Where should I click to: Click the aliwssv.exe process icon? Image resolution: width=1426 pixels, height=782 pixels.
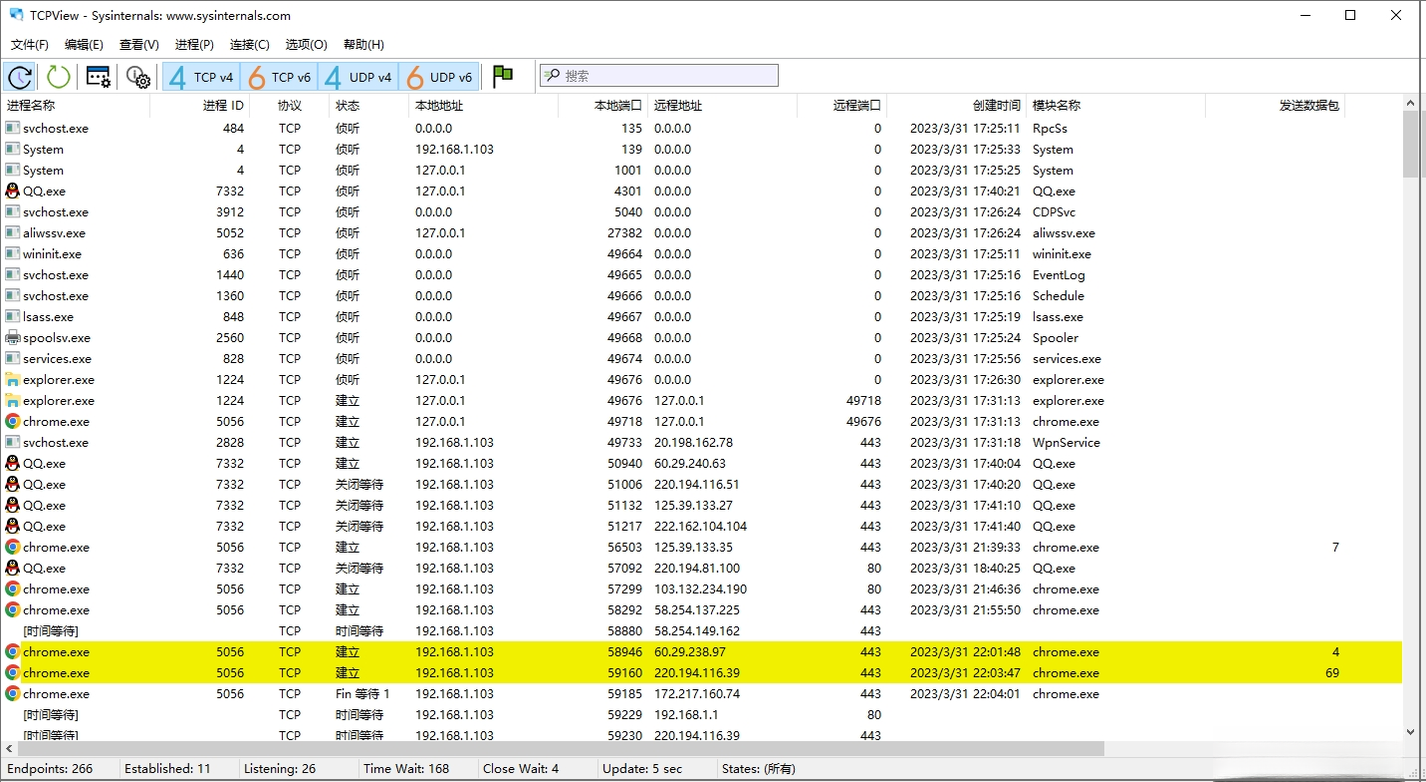pyautogui.click(x=12, y=233)
